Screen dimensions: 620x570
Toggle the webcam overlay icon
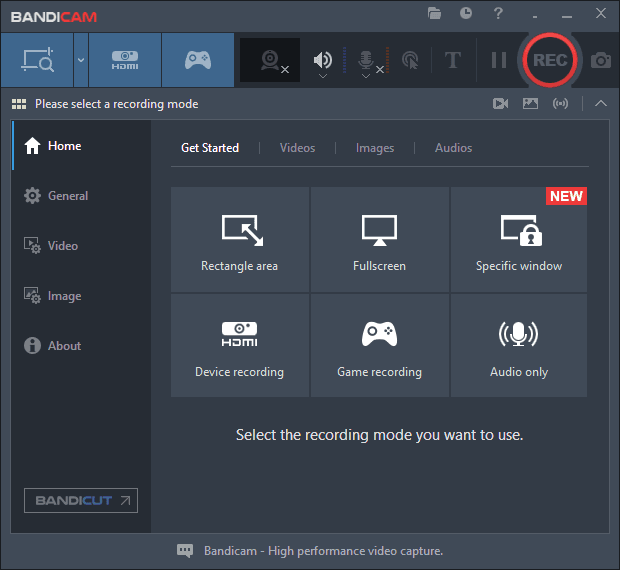(270, 60)
